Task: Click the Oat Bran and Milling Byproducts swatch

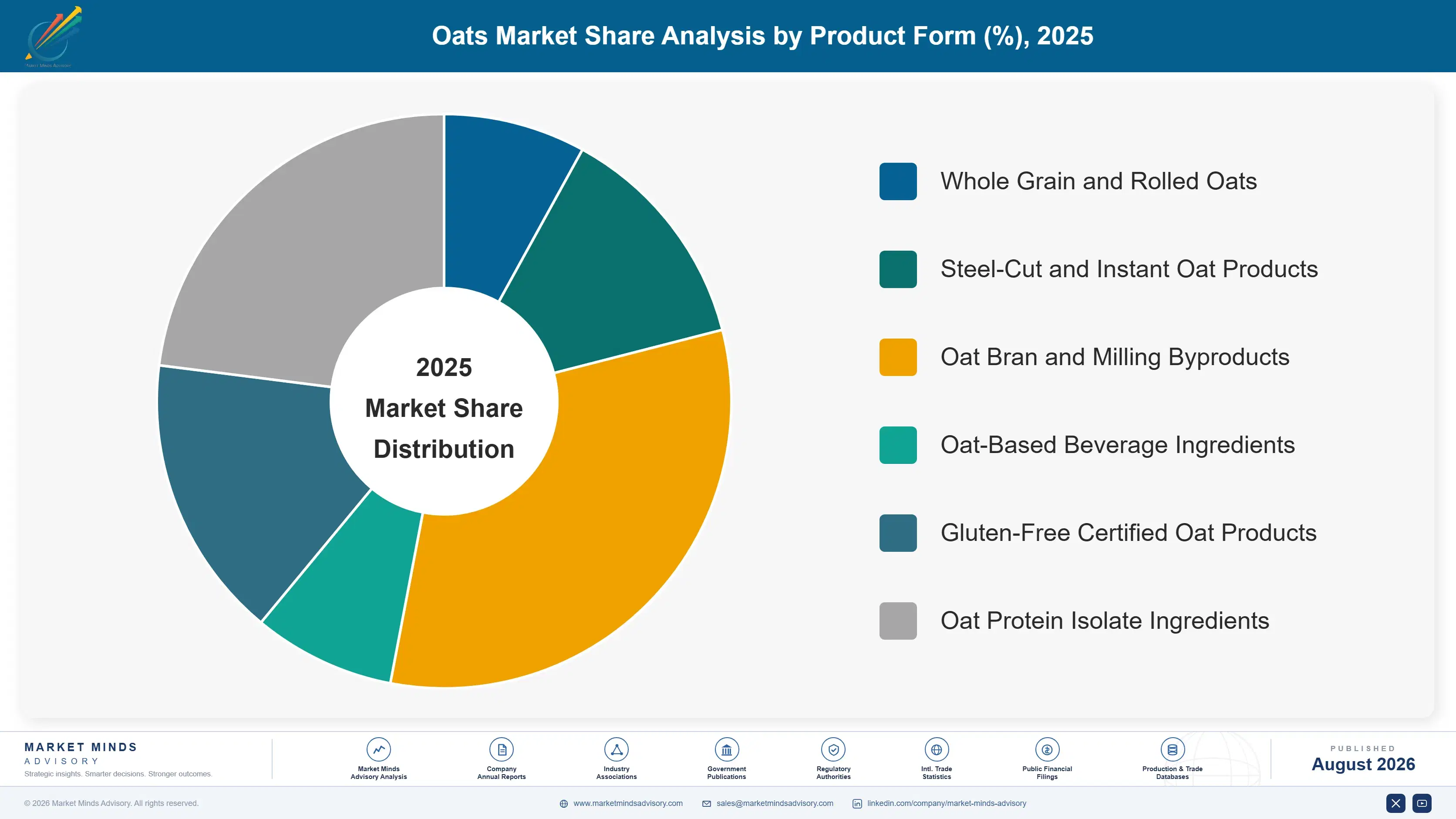Action: (898, 357)
